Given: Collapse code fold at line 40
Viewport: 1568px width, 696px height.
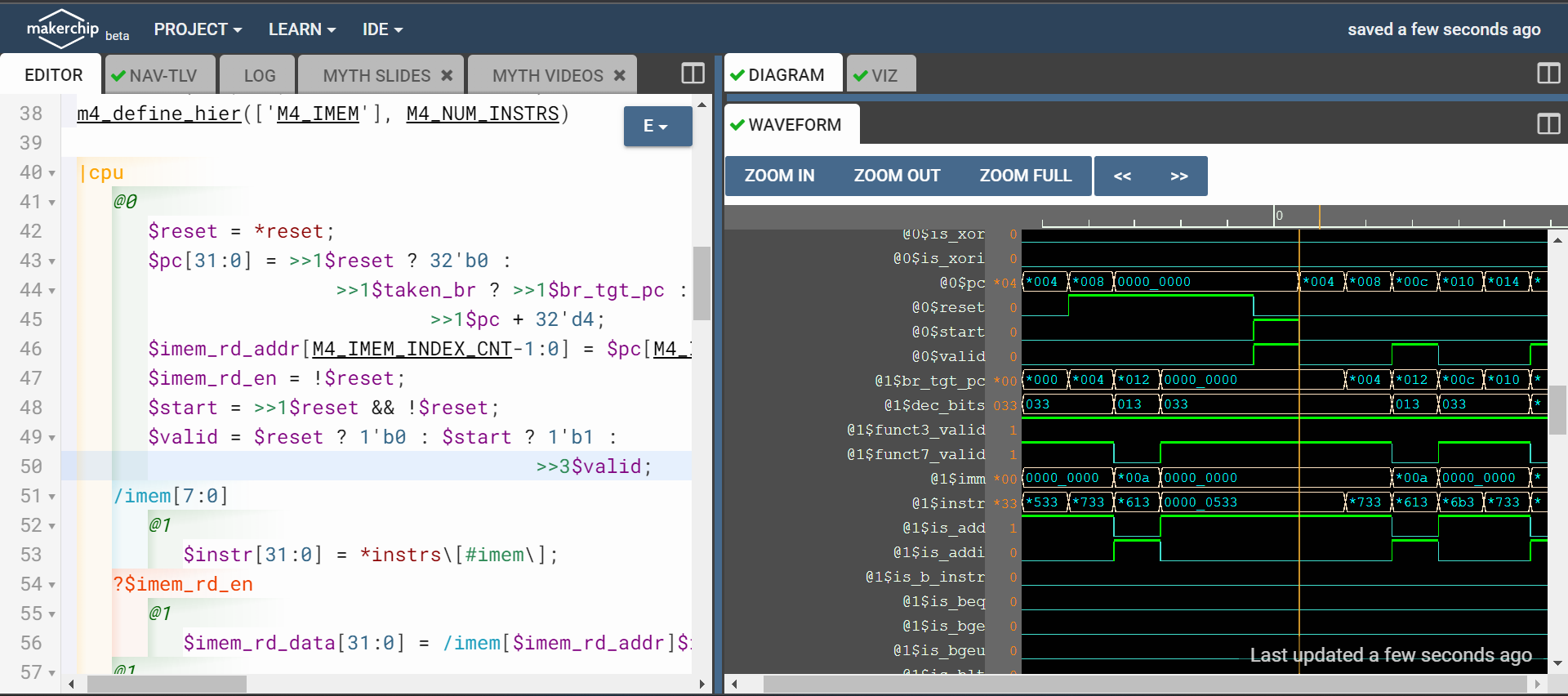Looking at the screenshot, I should [52, 173].
